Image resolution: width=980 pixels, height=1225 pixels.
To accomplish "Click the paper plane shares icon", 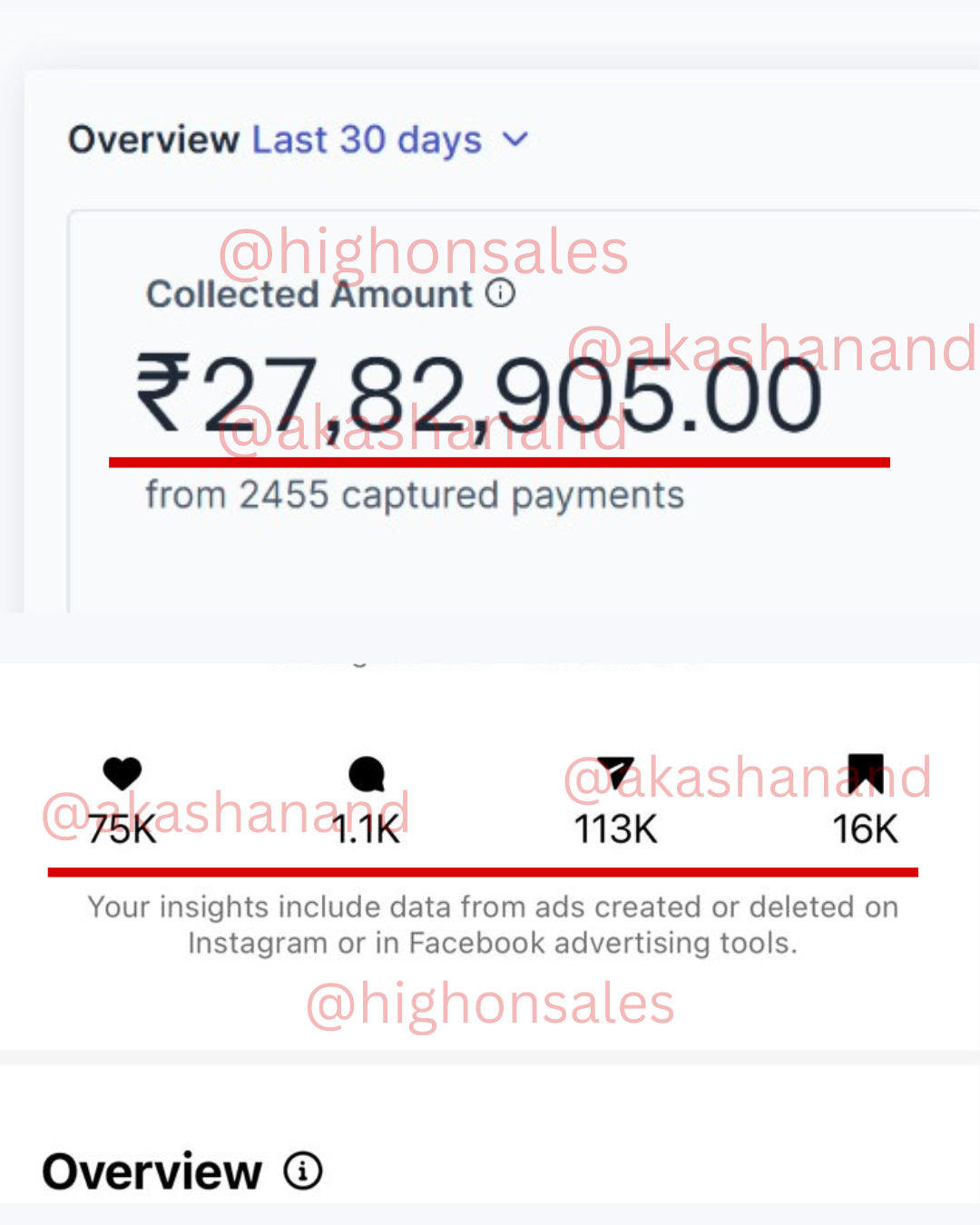I will (616, 772).
